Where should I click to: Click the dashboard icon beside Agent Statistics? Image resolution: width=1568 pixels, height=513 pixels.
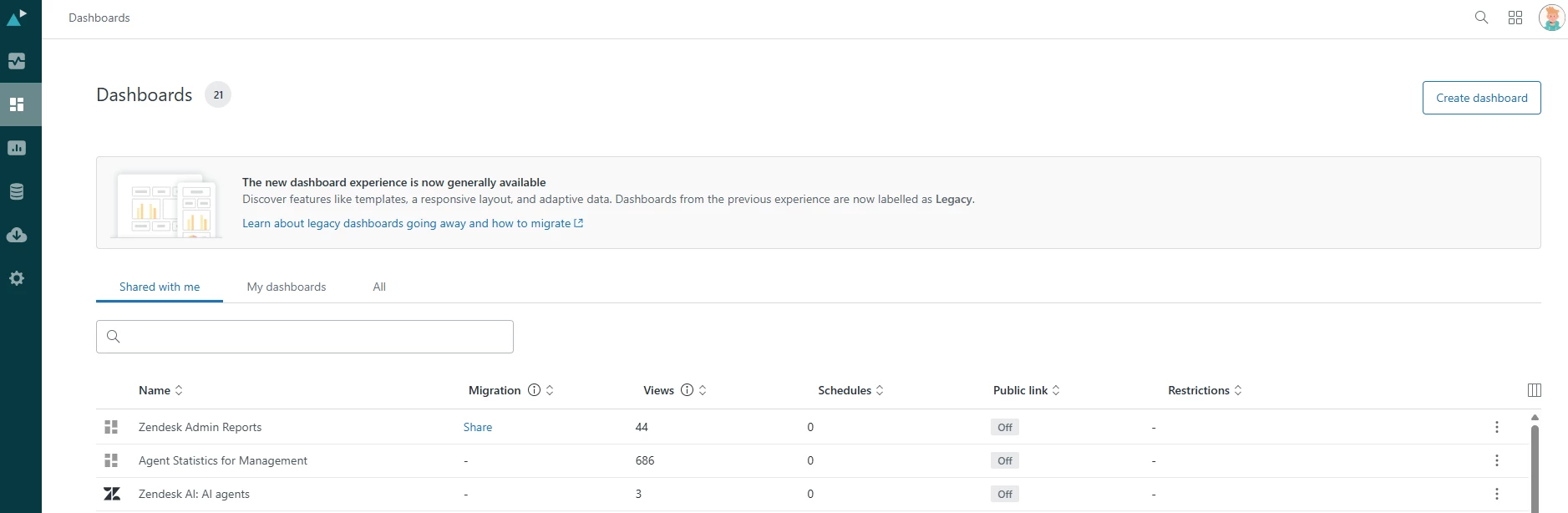tap(111, 460)
